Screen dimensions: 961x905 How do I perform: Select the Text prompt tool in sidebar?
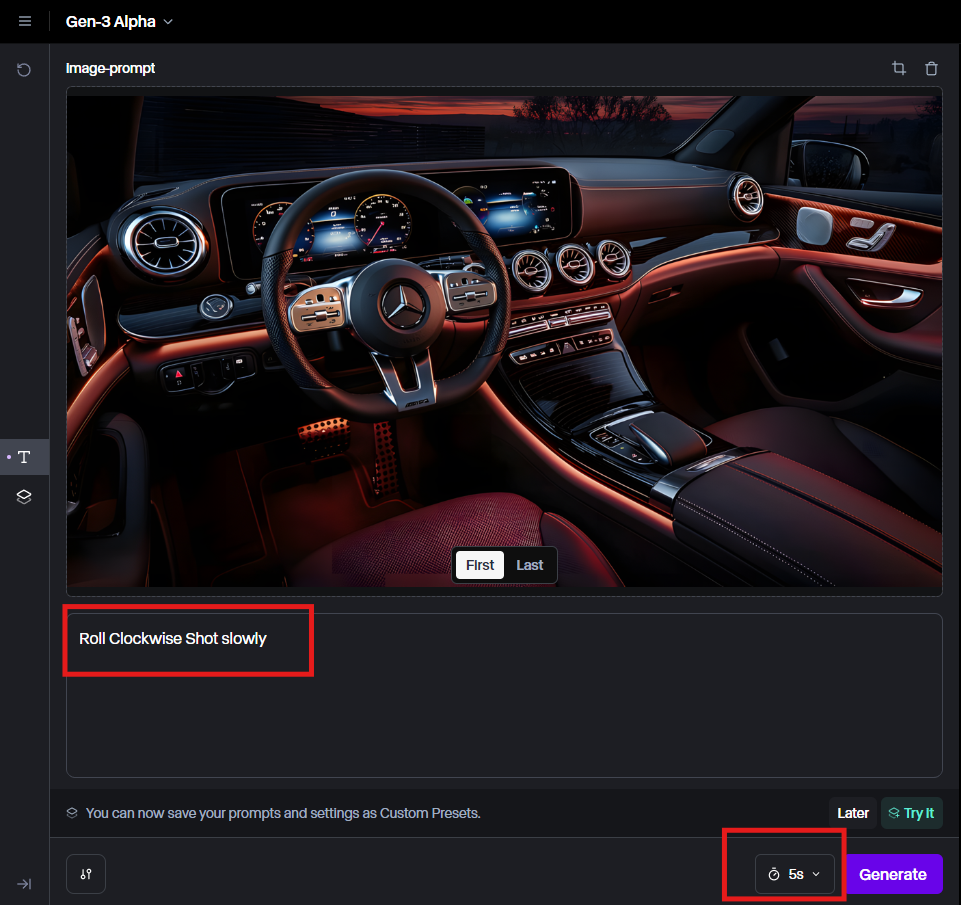point(25,457)
